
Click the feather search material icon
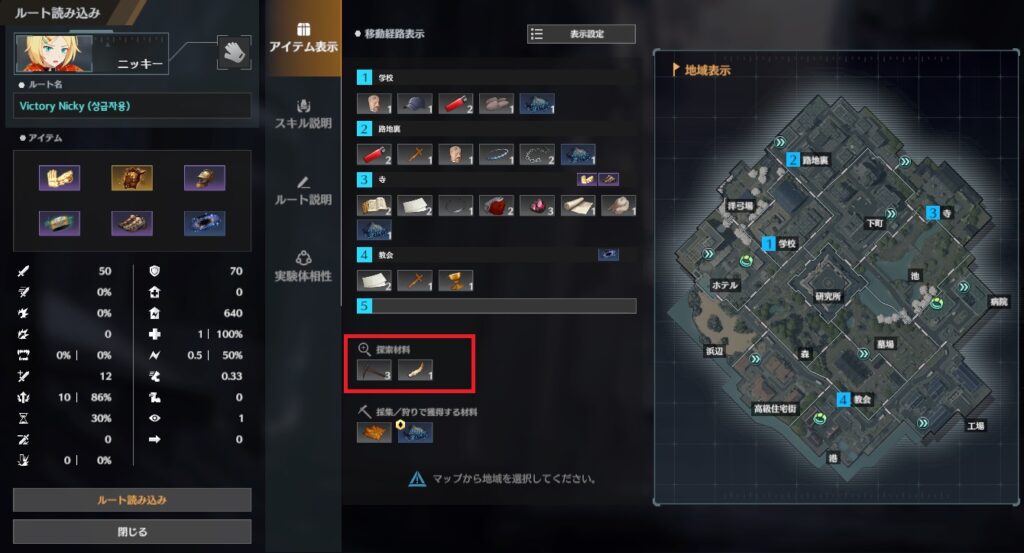(x=415, y=370)
